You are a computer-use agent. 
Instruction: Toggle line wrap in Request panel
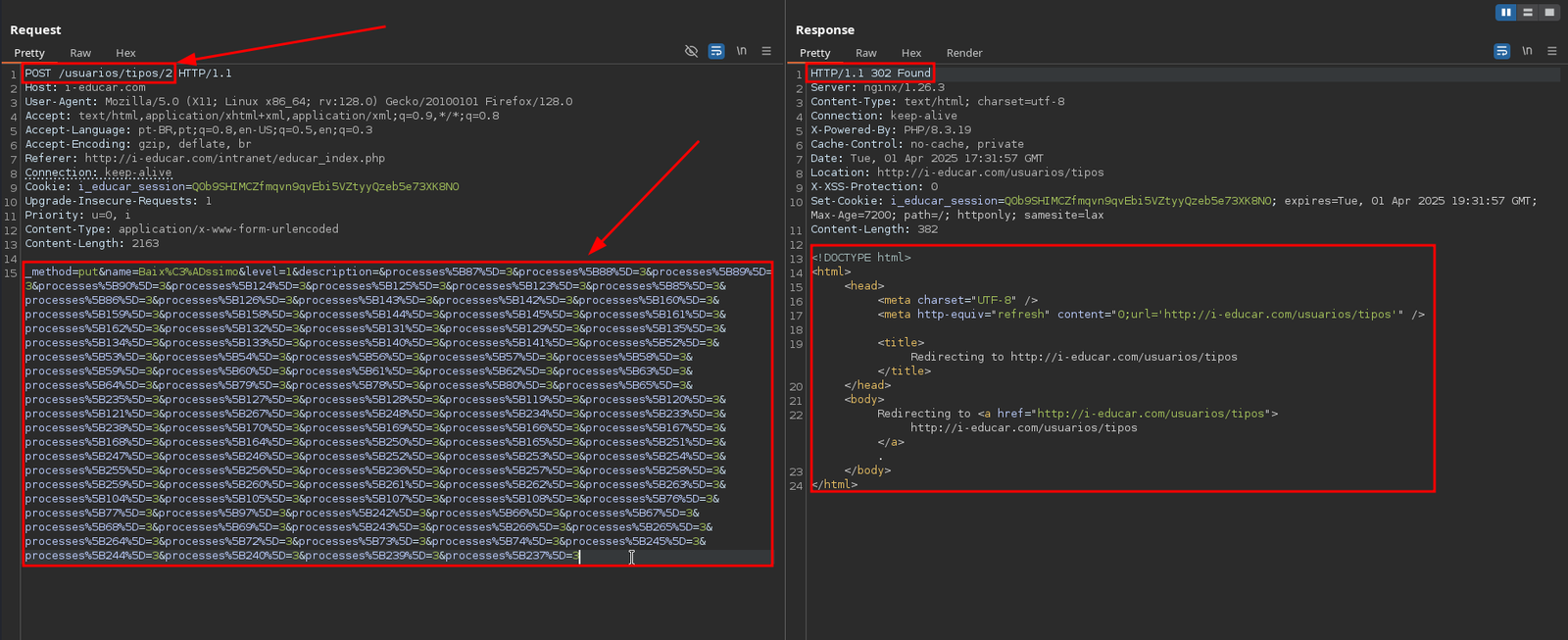point(716,51)
